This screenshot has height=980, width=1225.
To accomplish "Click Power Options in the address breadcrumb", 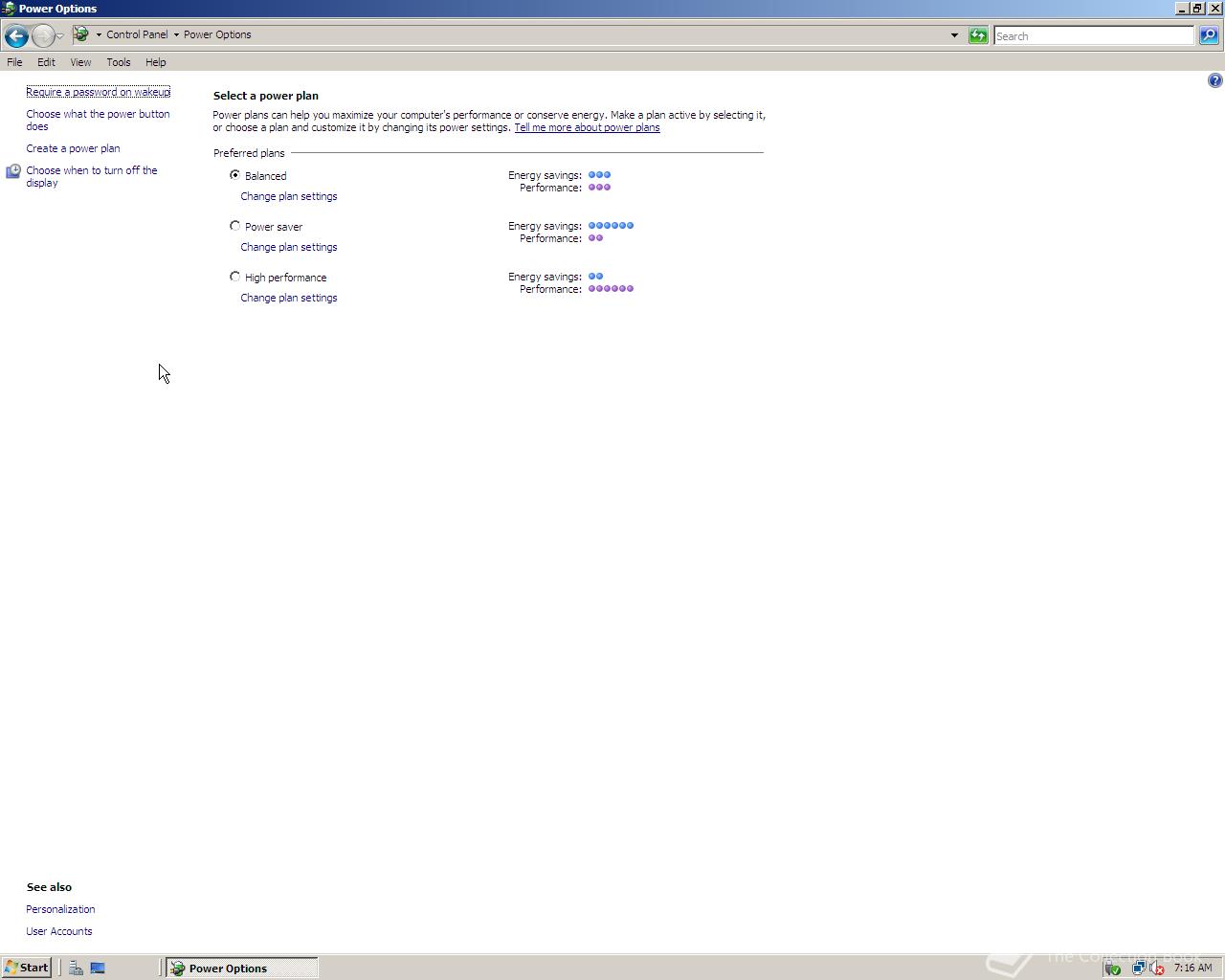I will tap(217, 34).
